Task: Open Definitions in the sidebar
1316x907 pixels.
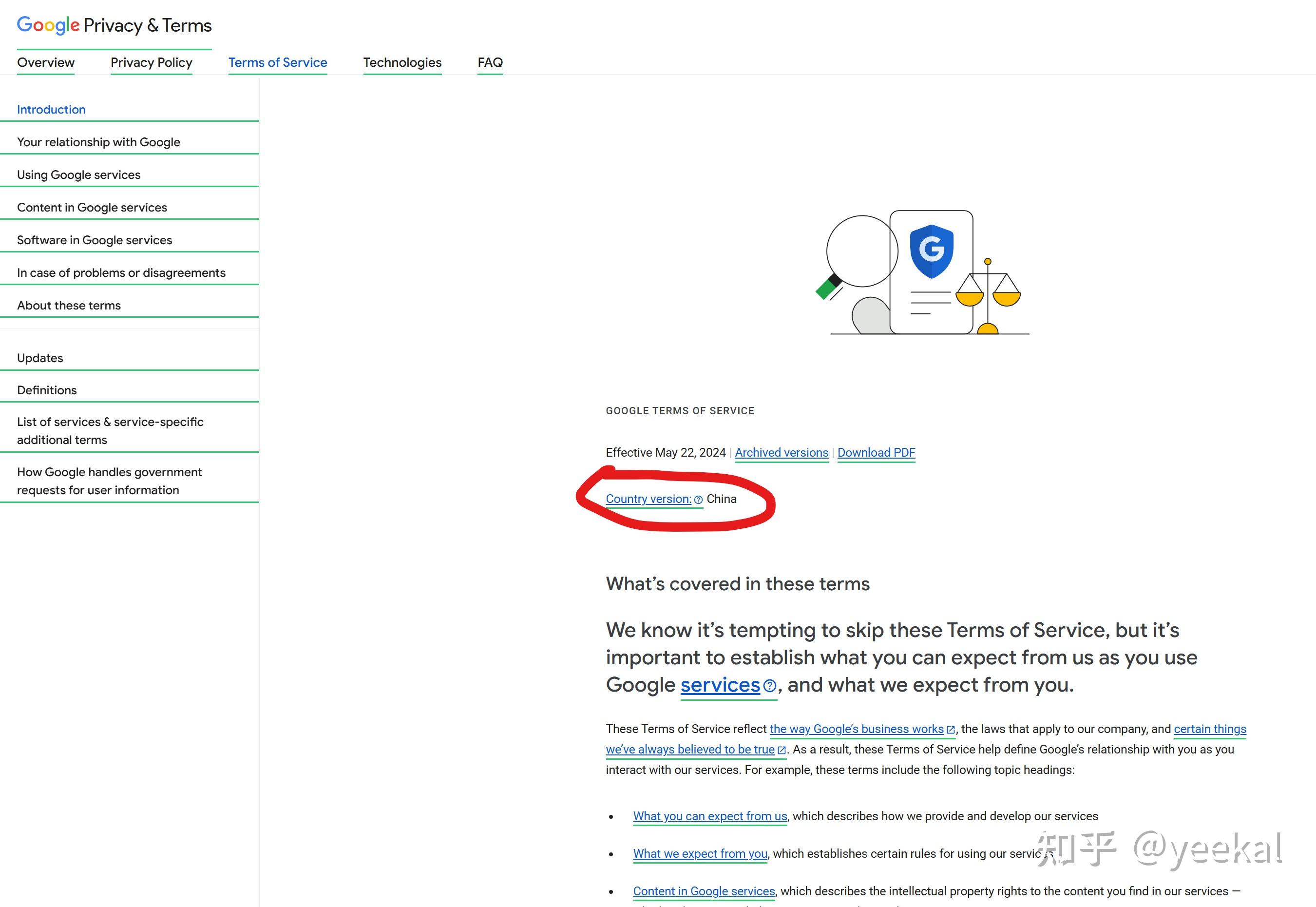Action: [x=47, y=390]
